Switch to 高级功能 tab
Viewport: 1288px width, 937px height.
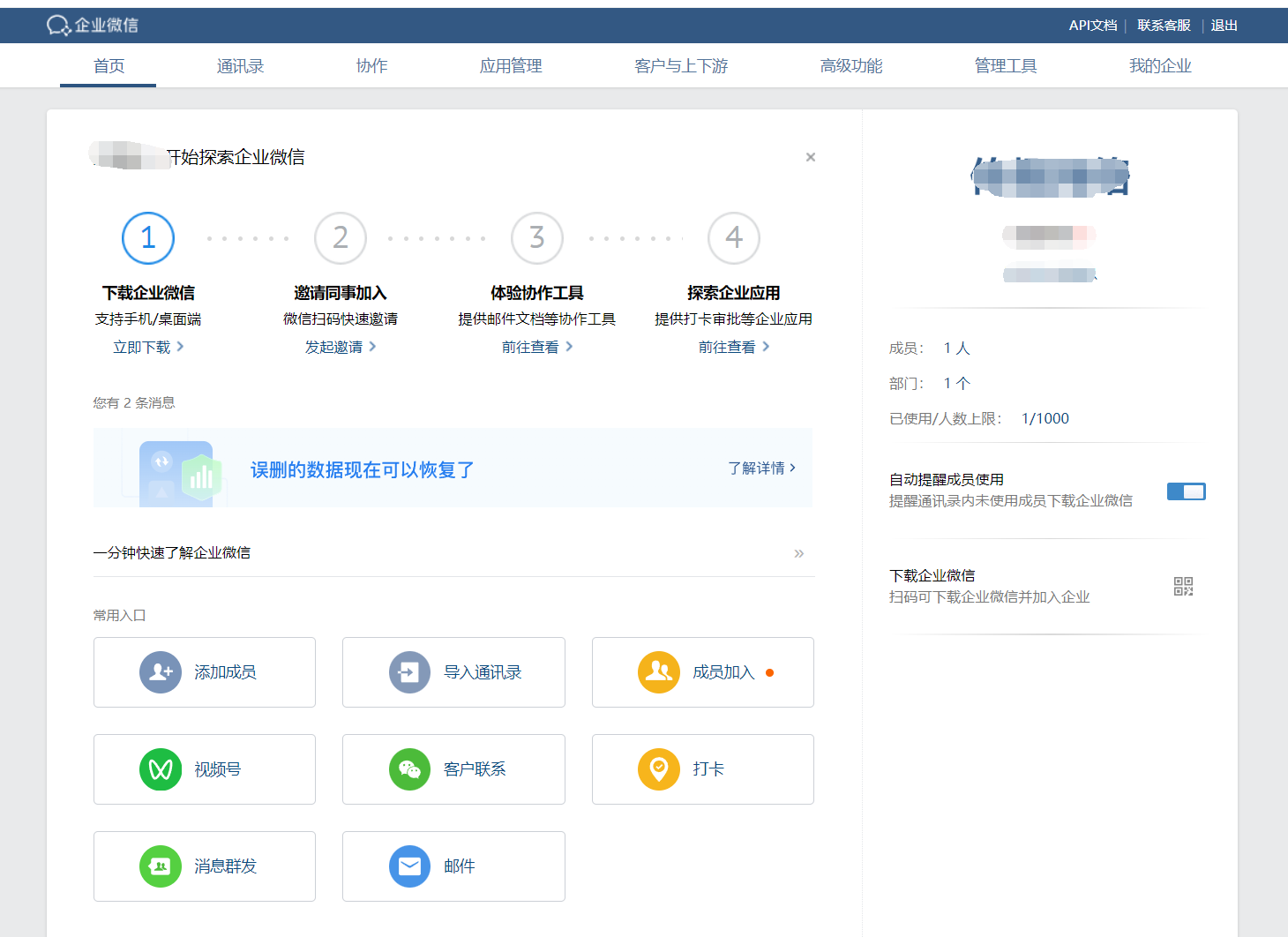851,66
